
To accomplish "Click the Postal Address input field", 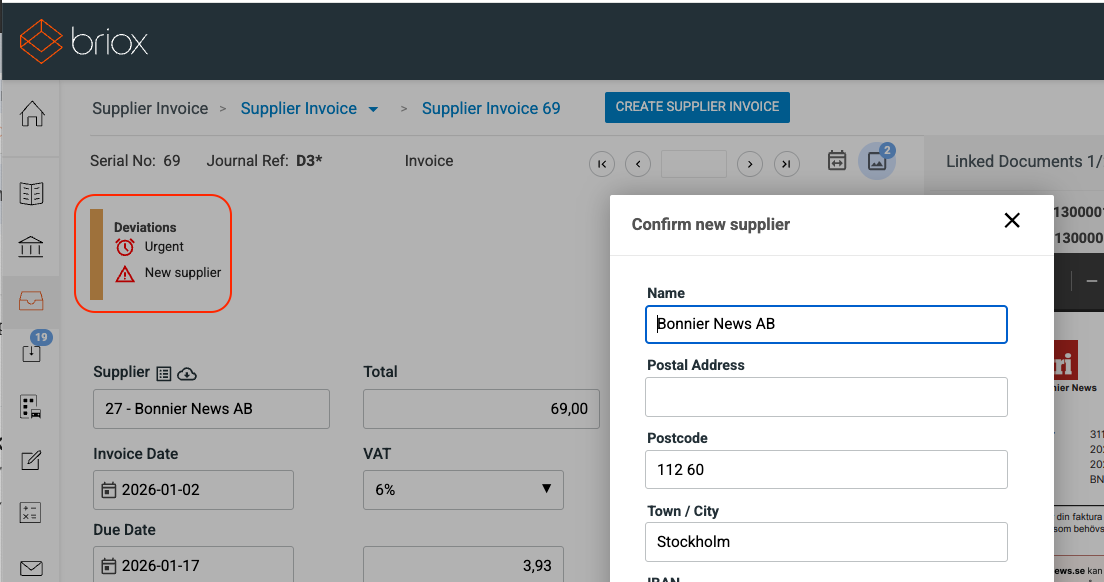I will click(826, 397).
